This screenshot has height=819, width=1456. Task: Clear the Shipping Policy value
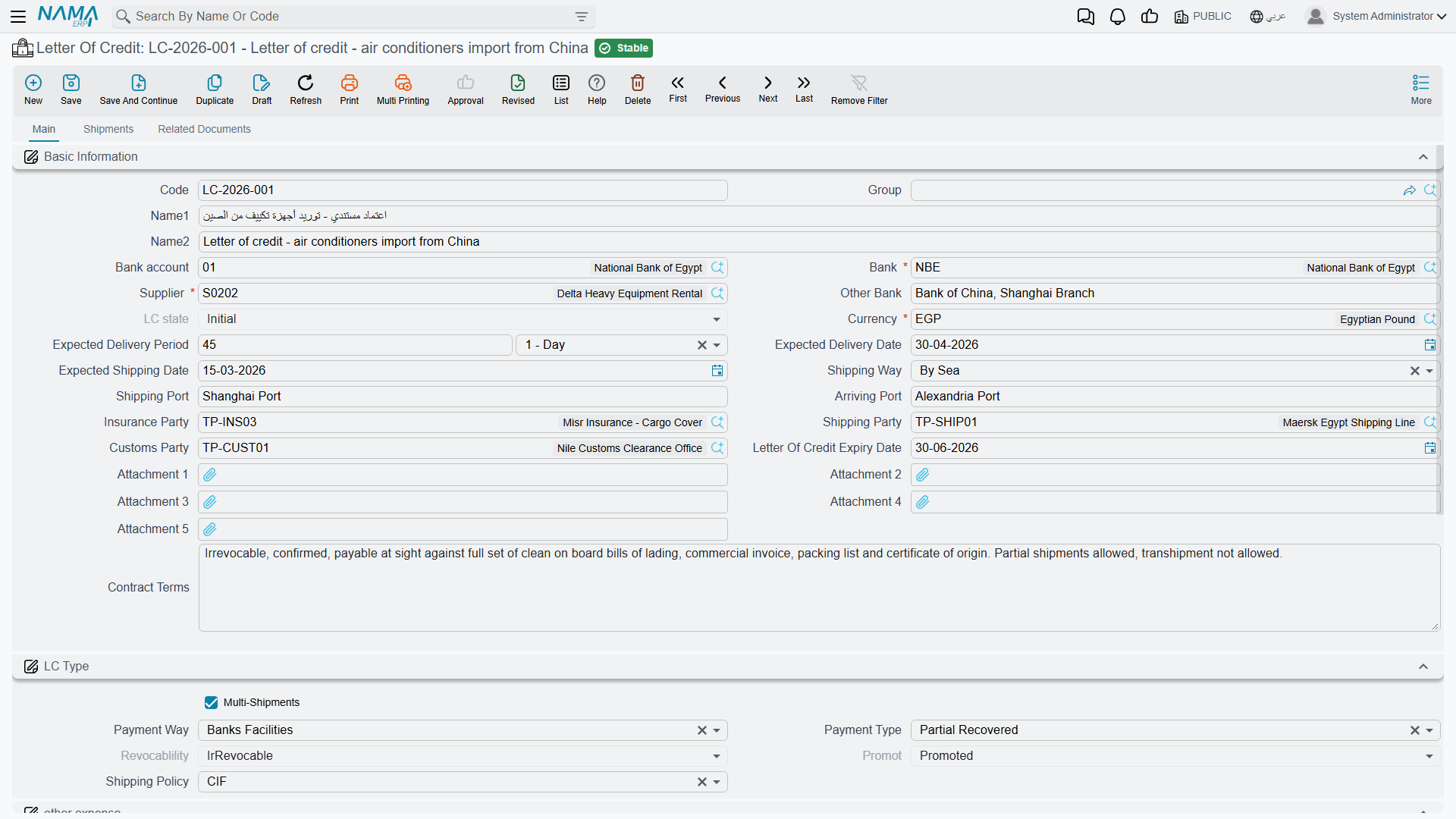702,782
